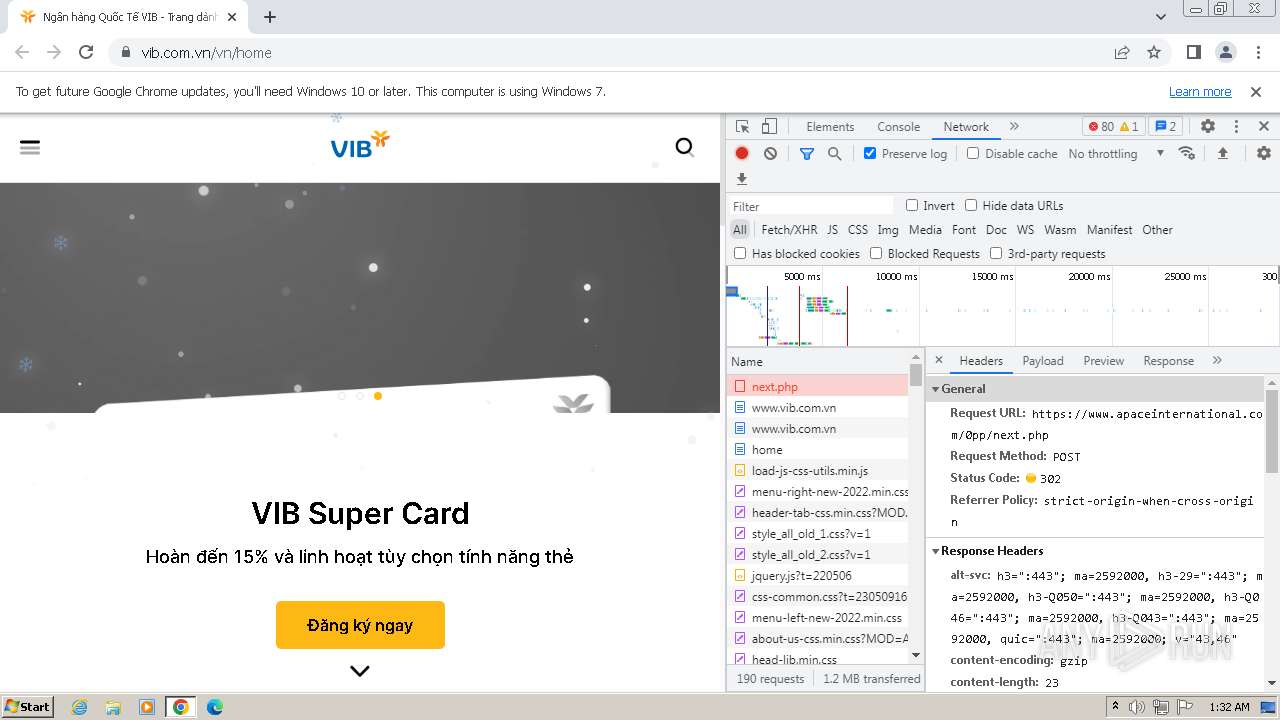Screen dimensions: 1280x720
Task: Enable Hide data URLs
Action: click(x=971, y=205)
